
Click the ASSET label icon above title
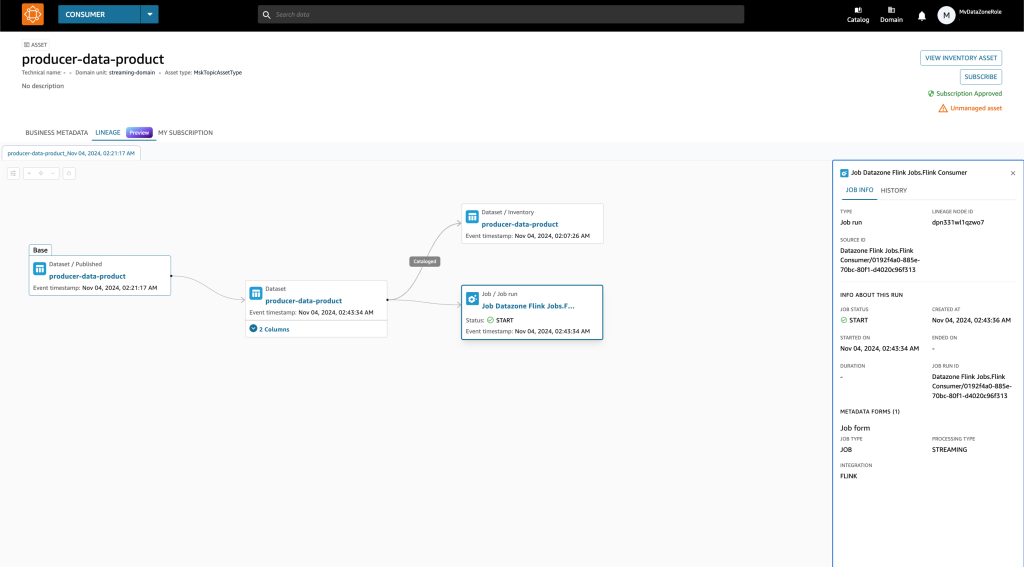tap(26, 44)
